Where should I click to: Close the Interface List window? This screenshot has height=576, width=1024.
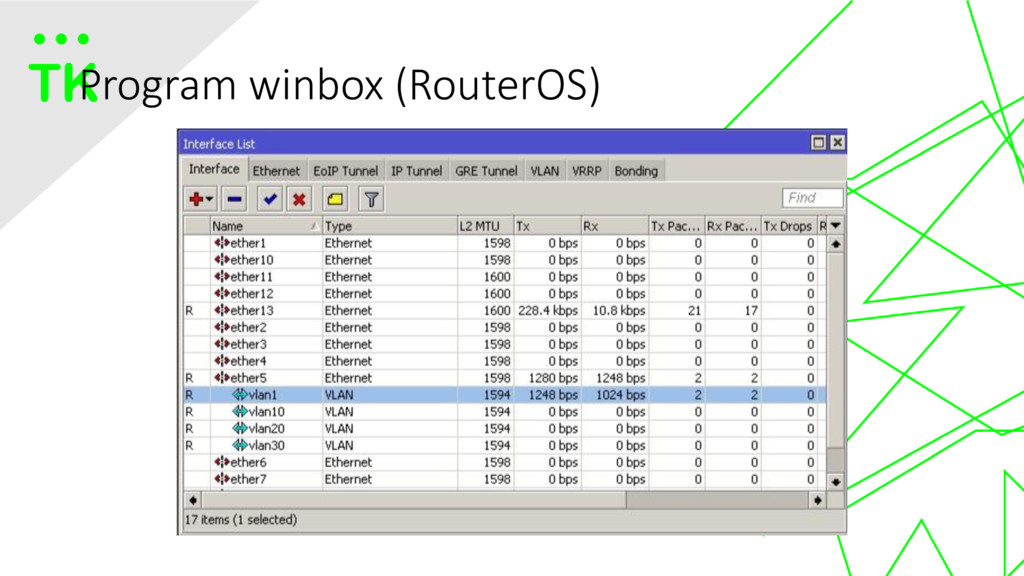(837, 142)
